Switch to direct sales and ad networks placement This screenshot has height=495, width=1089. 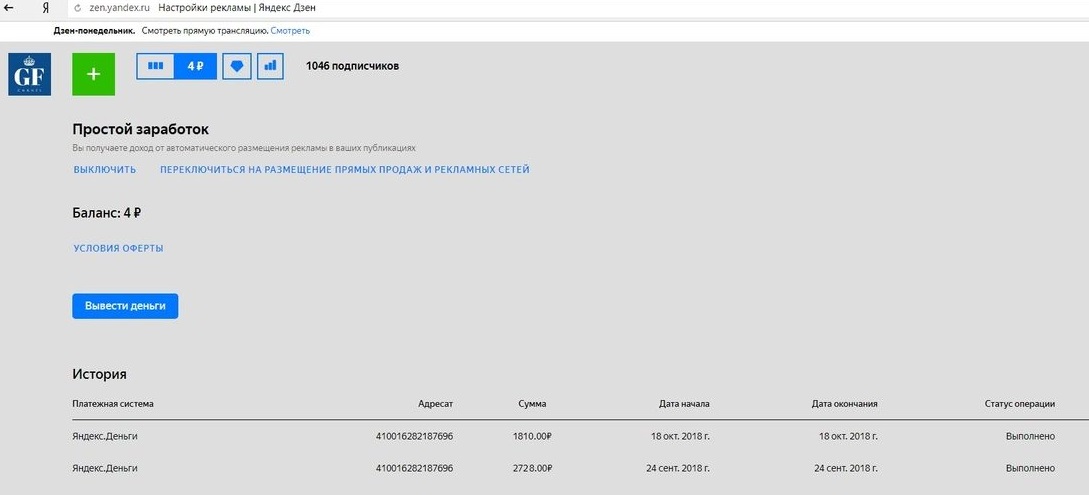tap(344, 170)
